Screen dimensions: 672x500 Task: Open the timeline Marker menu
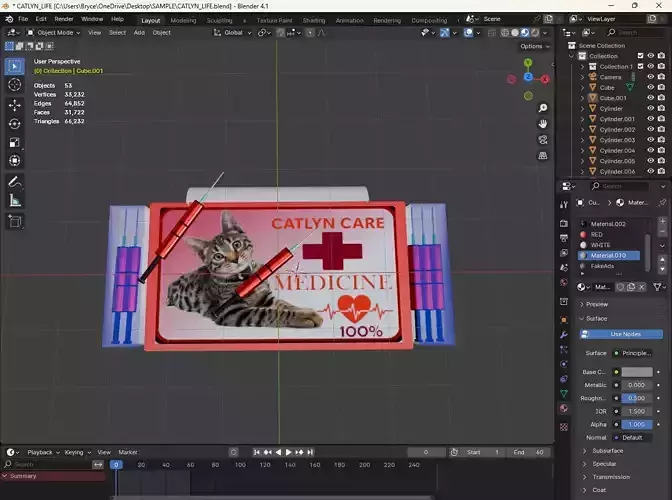click(x=128, y=452)
